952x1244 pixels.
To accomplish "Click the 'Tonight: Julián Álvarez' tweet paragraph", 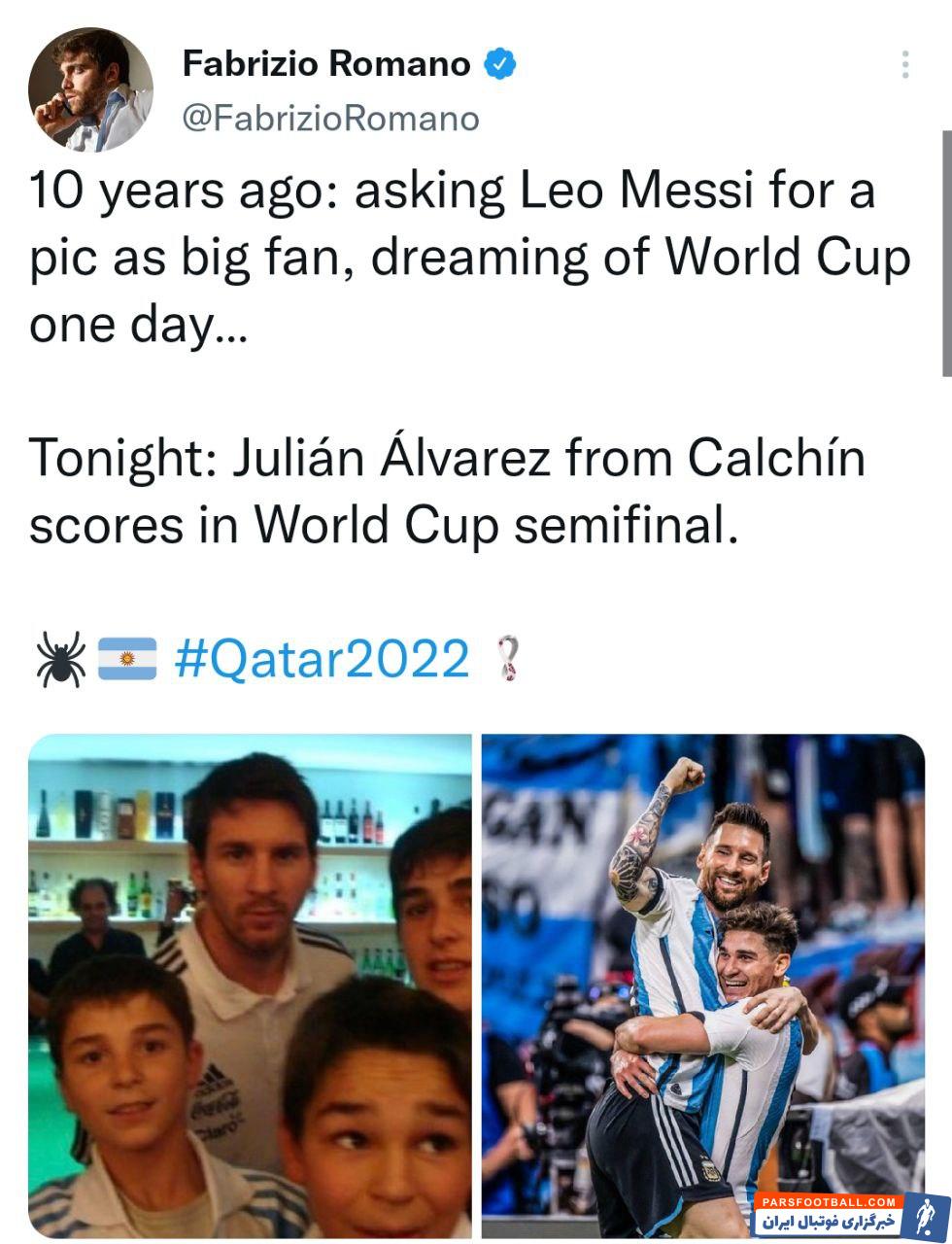I will click(447, 490).
